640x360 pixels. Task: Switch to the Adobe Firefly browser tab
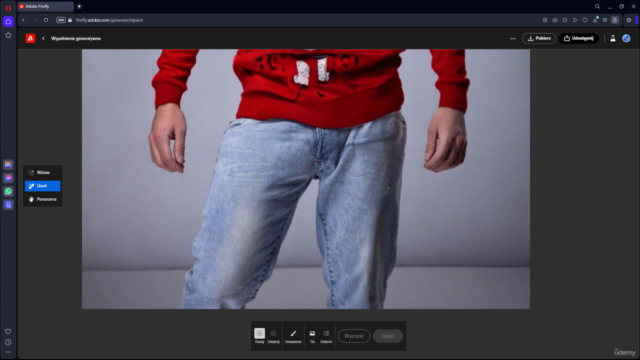pyautogui.click(x=46, y=6)
